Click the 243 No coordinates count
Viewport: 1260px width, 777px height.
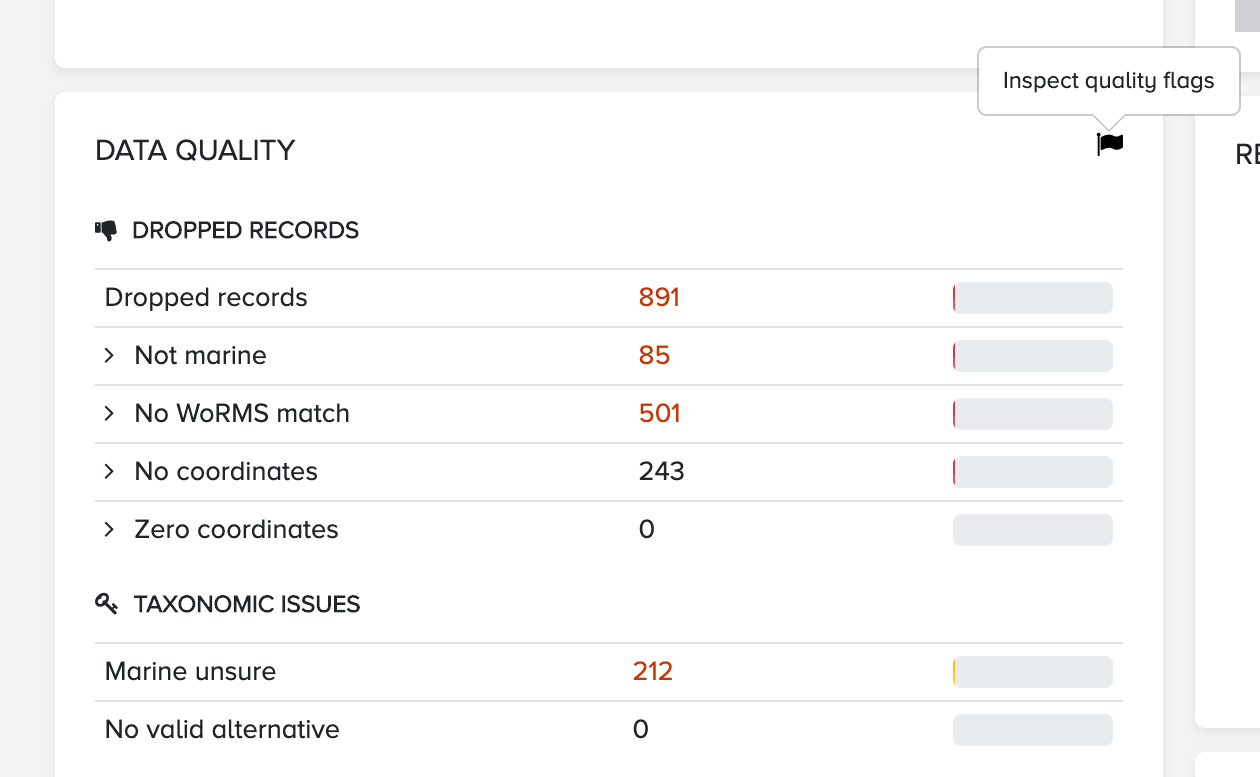coord(661,472)
